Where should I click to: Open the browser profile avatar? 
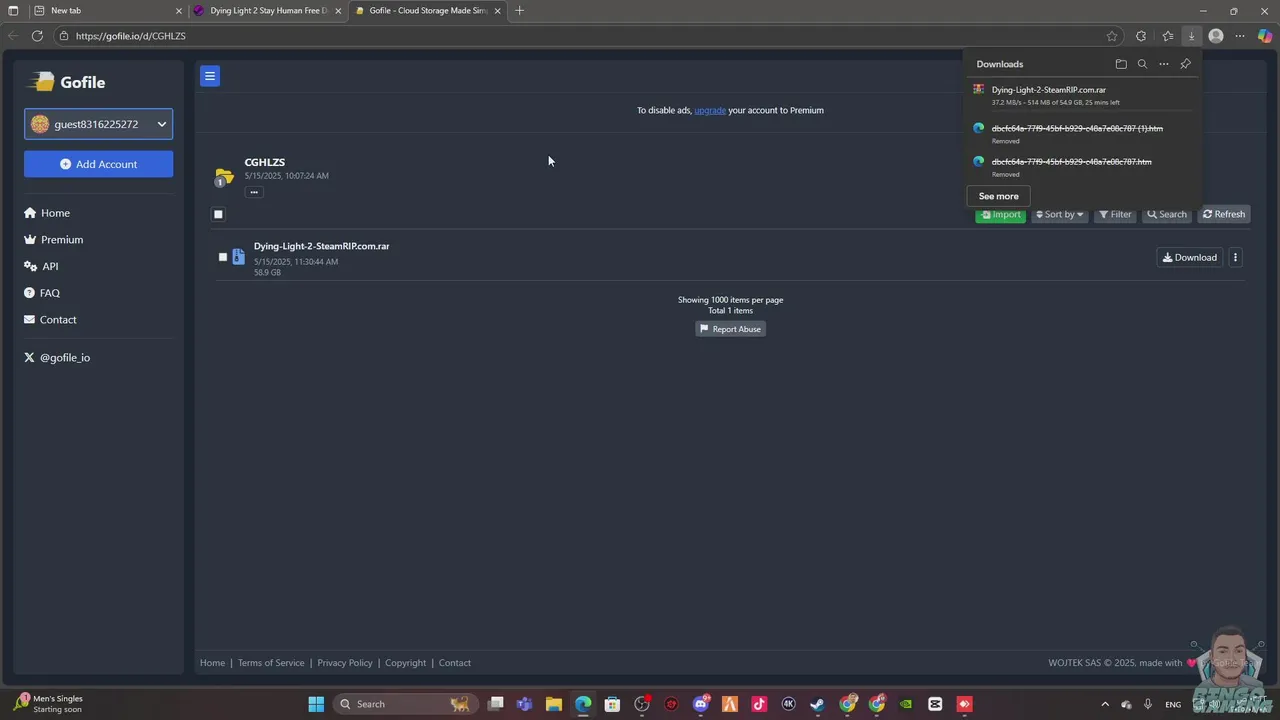tap(1216, 36)
